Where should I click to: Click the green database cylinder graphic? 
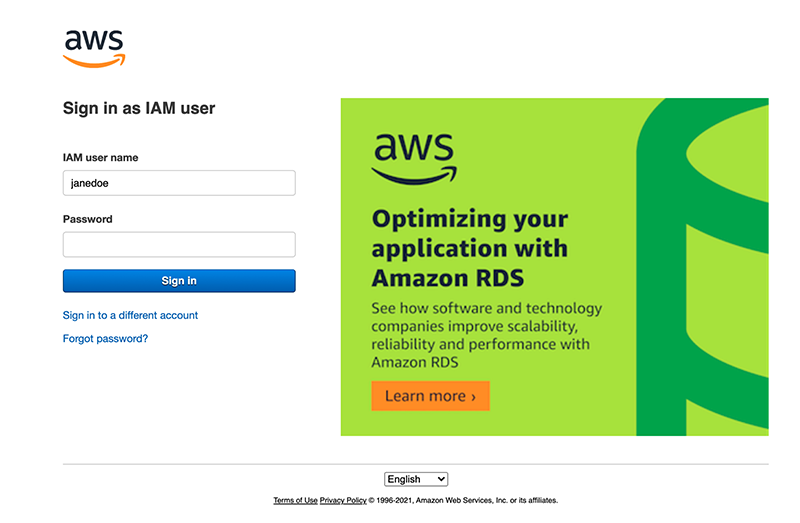pyautogui.click(x=703, y=266)
